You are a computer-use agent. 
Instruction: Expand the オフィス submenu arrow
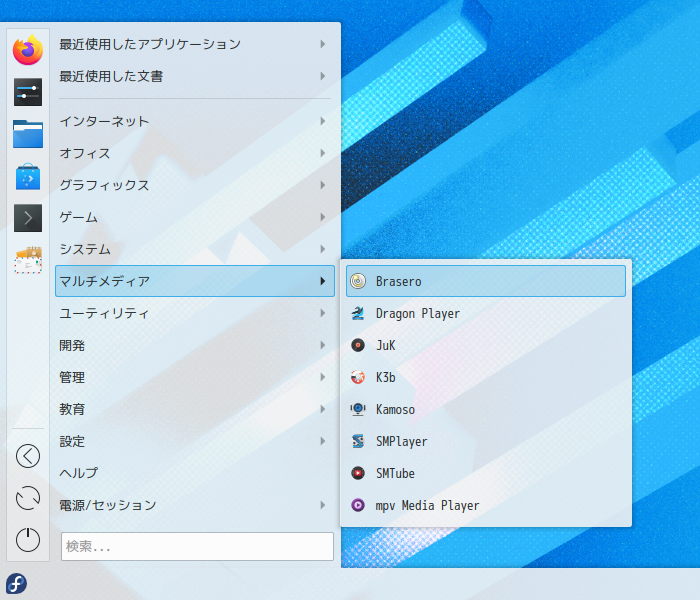tap(323, 153)
